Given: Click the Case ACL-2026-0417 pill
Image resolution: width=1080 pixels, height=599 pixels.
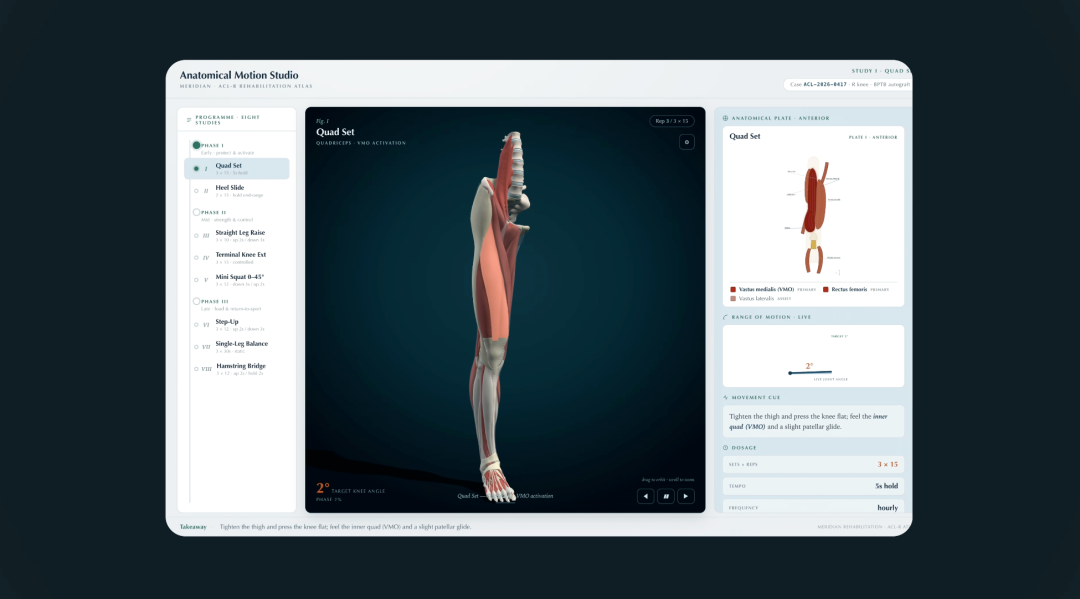Looking at the screenshot, I should coord(849,85).
